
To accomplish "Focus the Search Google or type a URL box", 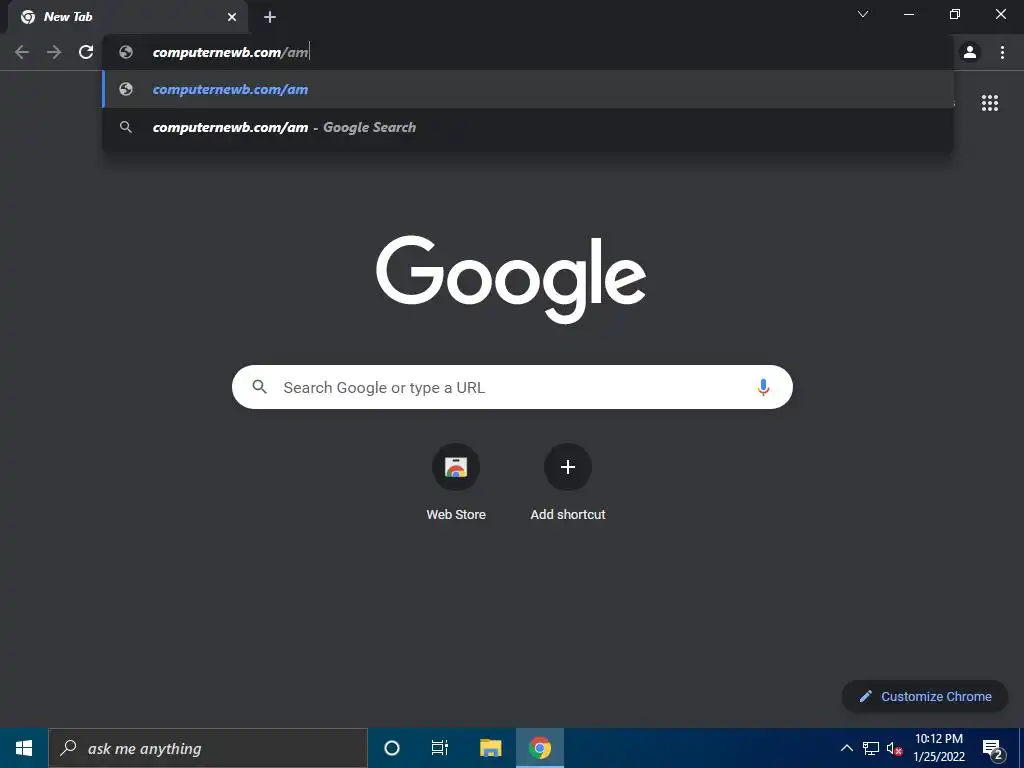I will point(512,387).
